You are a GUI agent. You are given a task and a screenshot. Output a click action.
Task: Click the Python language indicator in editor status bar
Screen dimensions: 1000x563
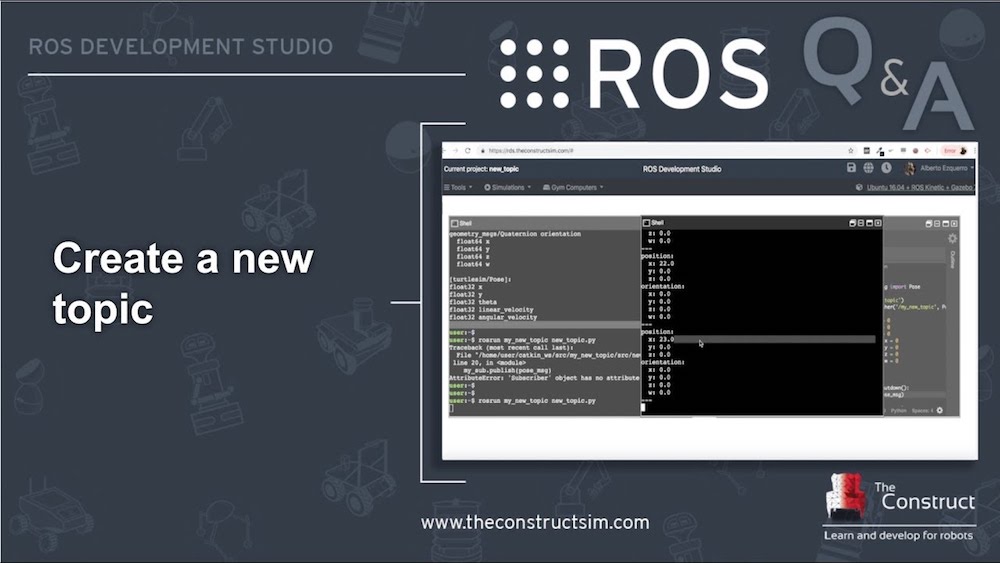pos(899,411)
